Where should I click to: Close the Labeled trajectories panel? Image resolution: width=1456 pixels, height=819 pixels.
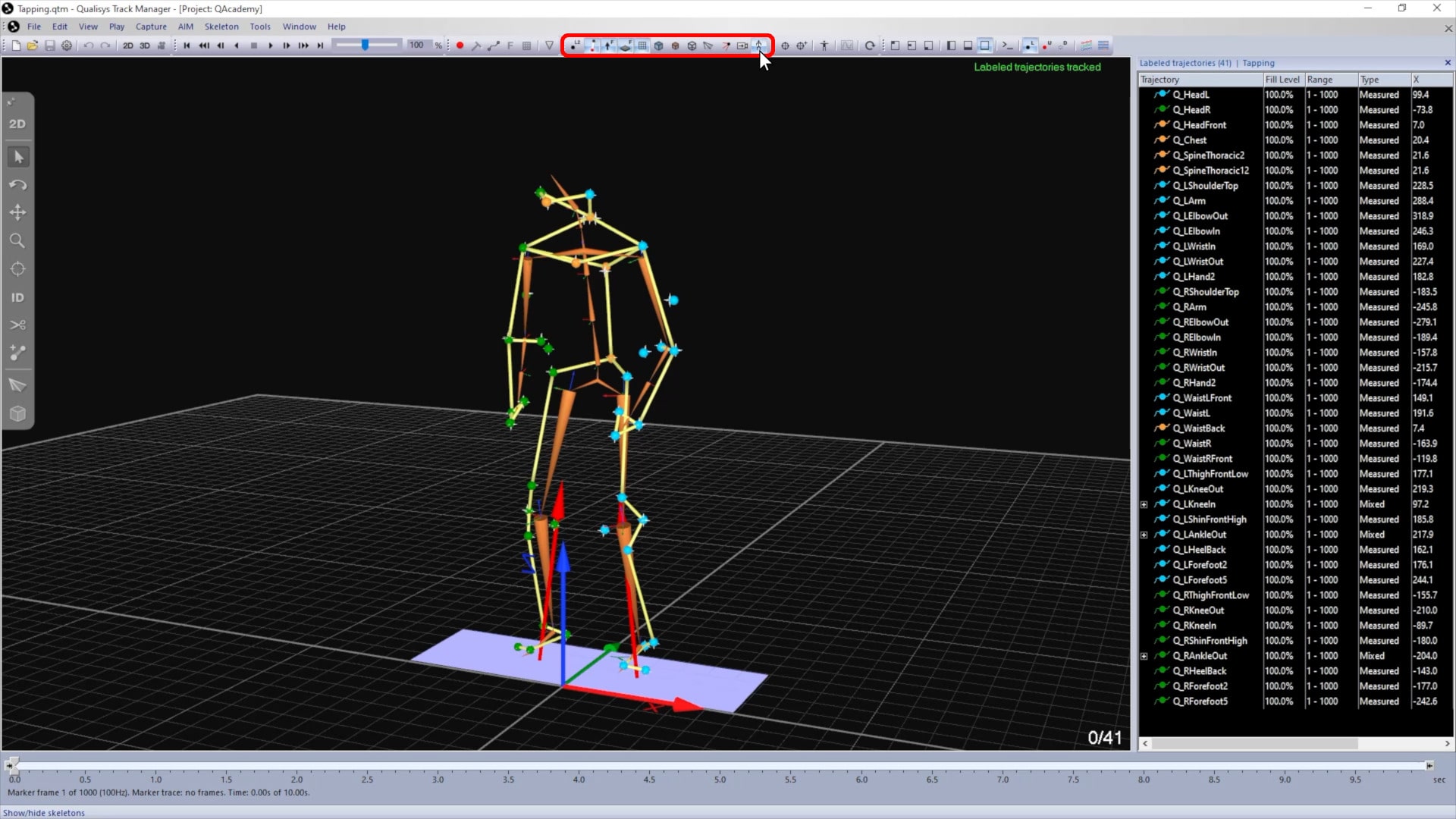point(1448,63)
